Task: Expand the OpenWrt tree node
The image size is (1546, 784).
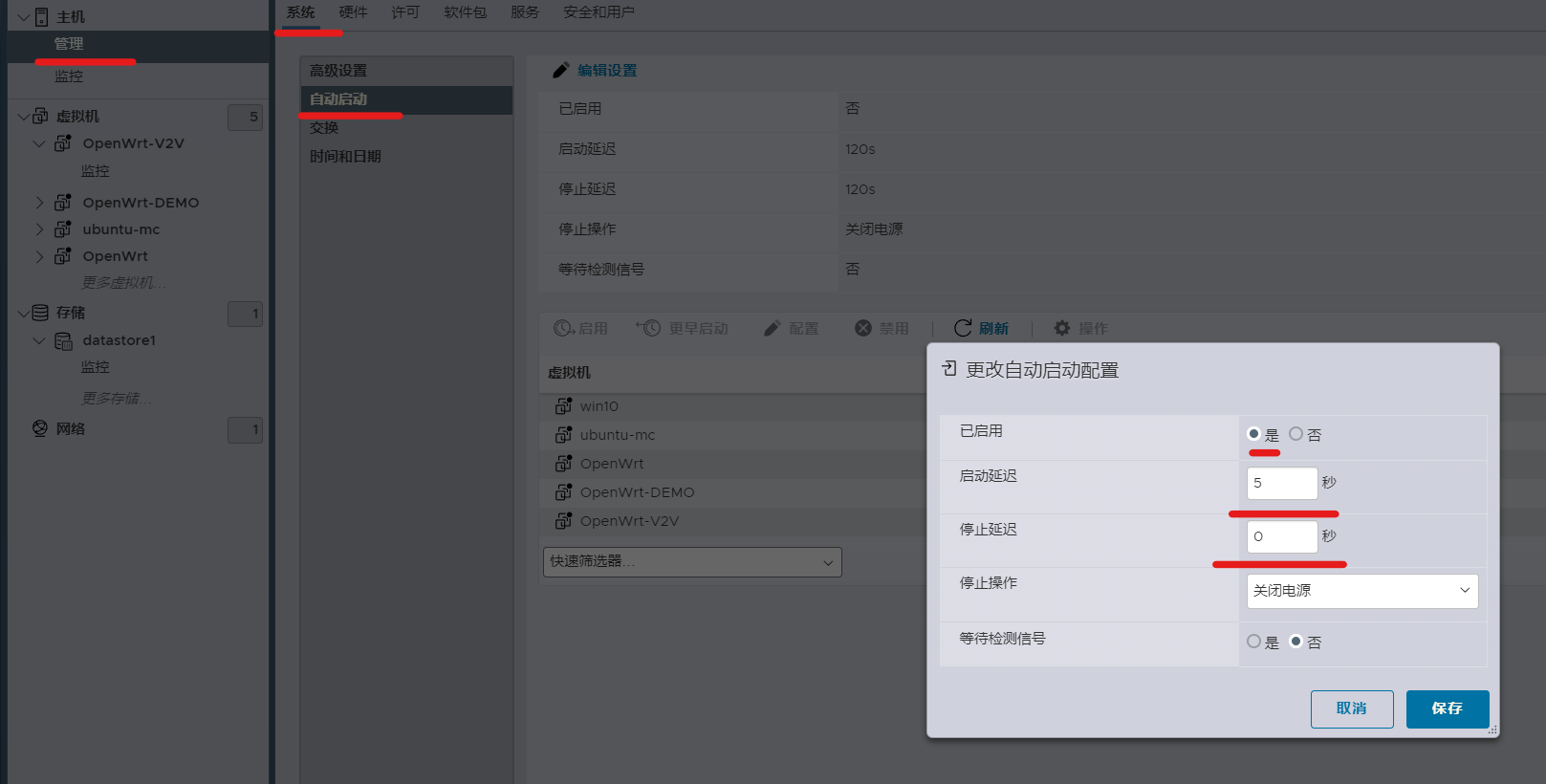Action: [x=39, y=256]
